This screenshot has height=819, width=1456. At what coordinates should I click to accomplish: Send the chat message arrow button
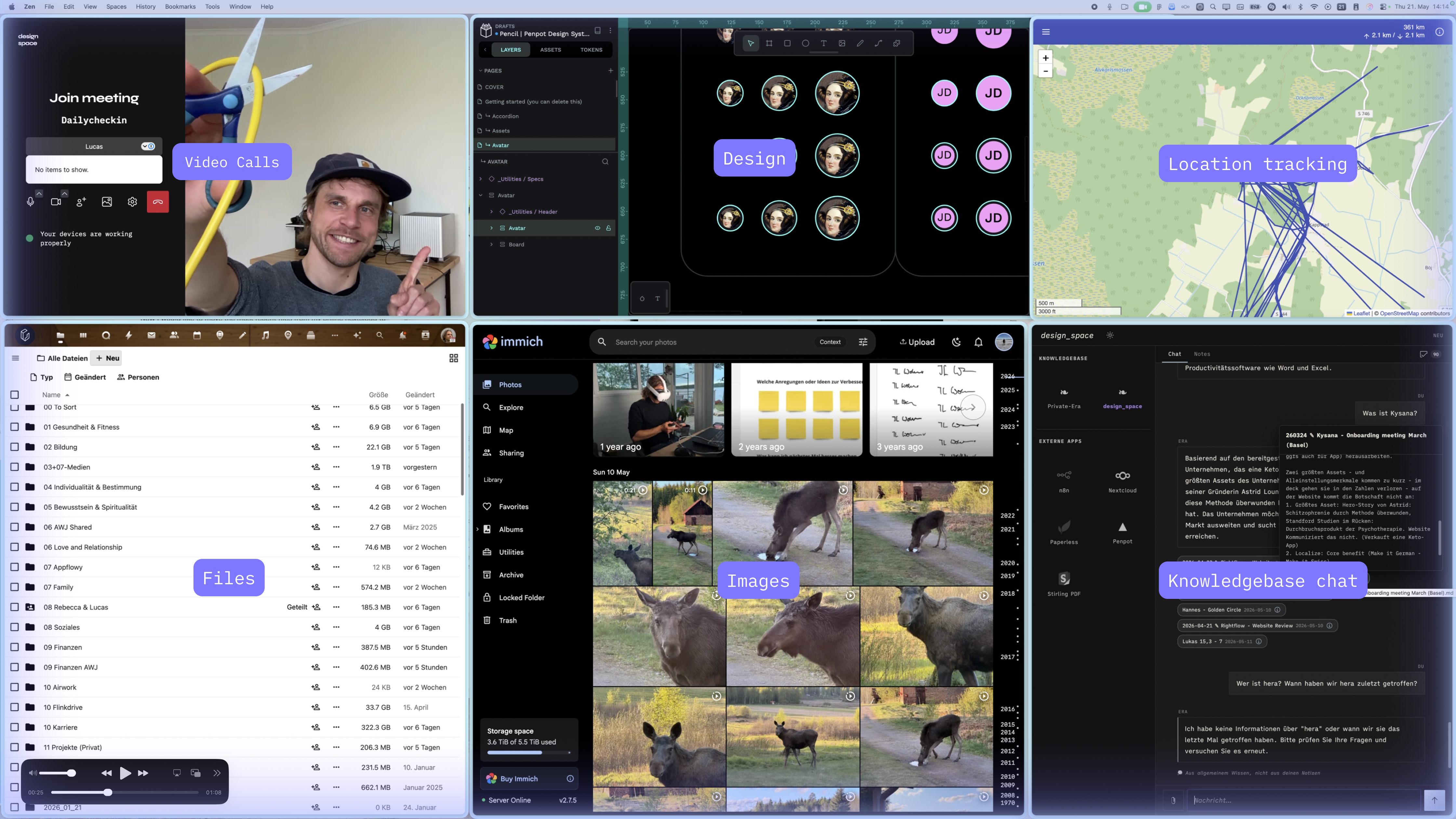coord(1434,800)
